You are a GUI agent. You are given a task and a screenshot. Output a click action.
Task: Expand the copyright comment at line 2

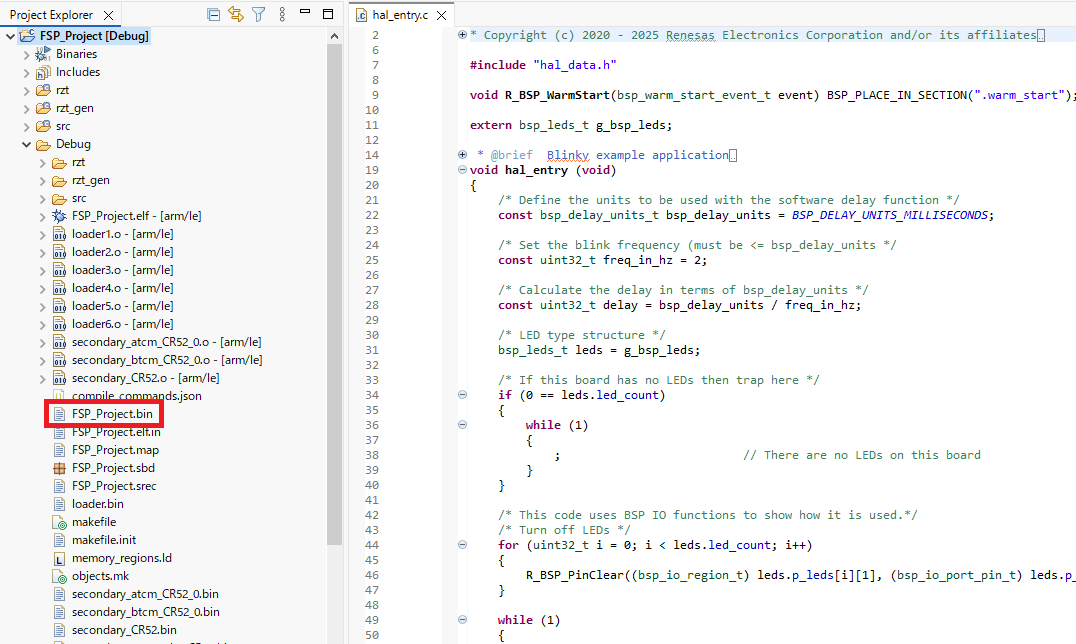pos(461,34)
